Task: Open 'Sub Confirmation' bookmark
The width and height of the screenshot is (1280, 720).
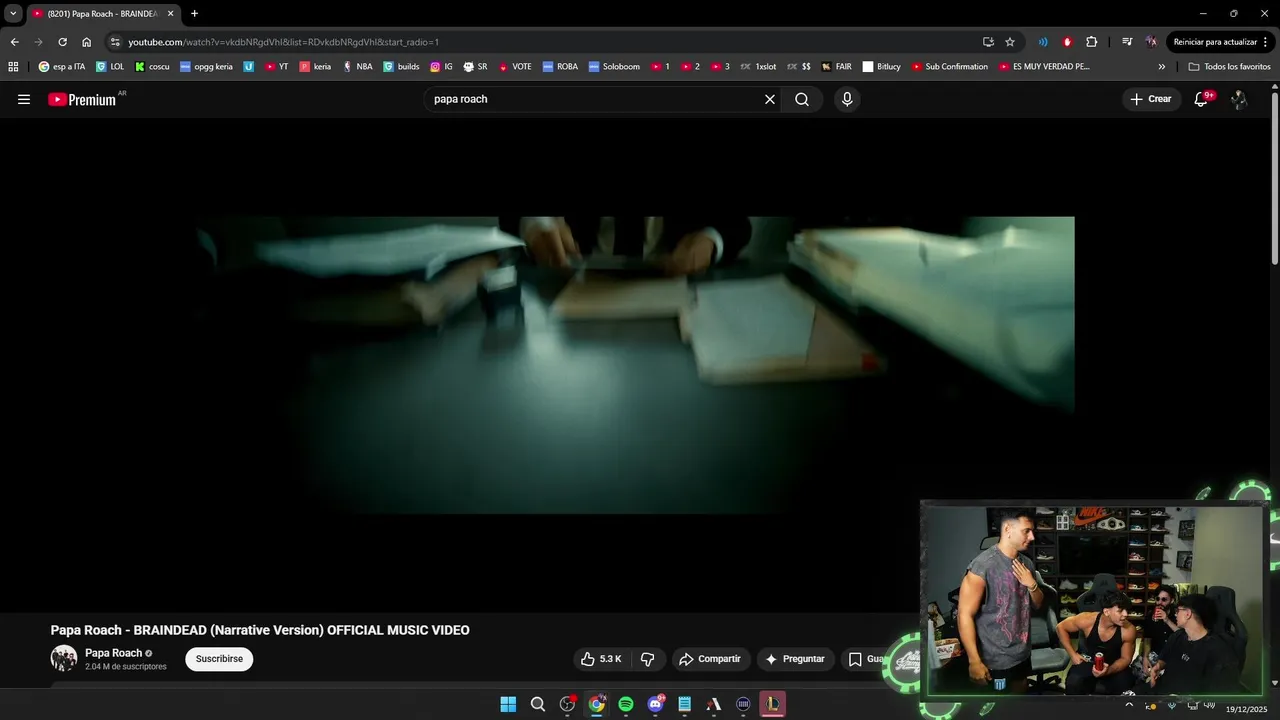Action: [x=949, y=67]
